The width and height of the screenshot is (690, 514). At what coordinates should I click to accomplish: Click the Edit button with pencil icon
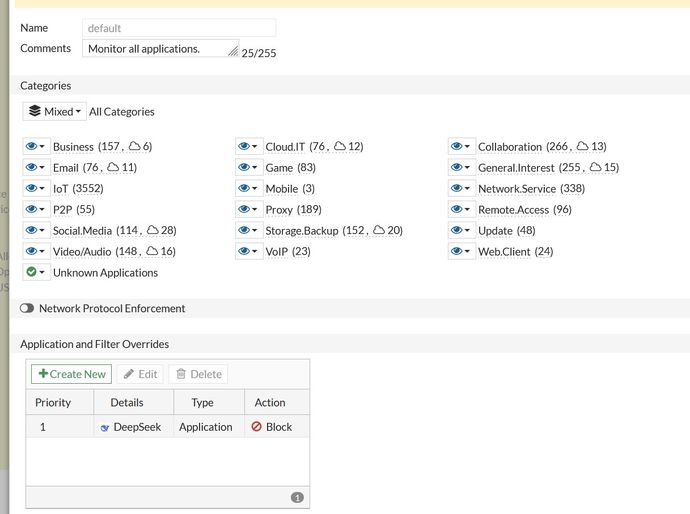[139, 374]
